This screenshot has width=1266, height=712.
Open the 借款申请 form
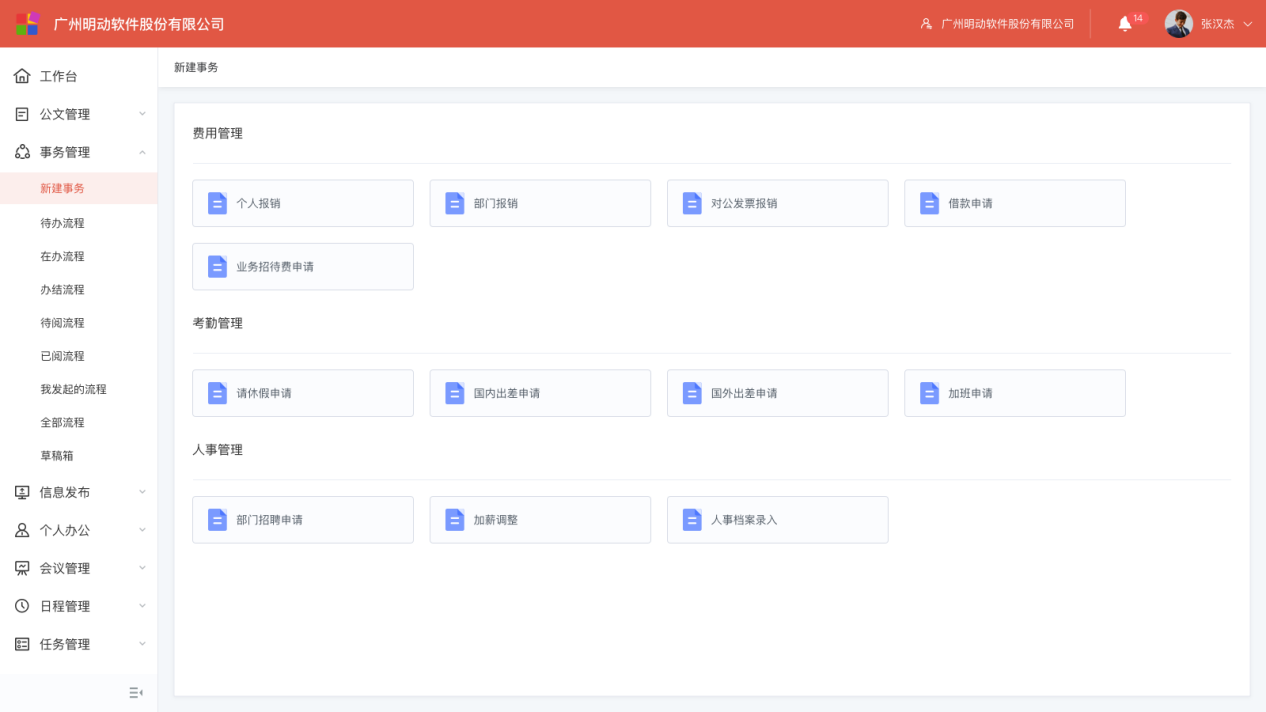1014,203
